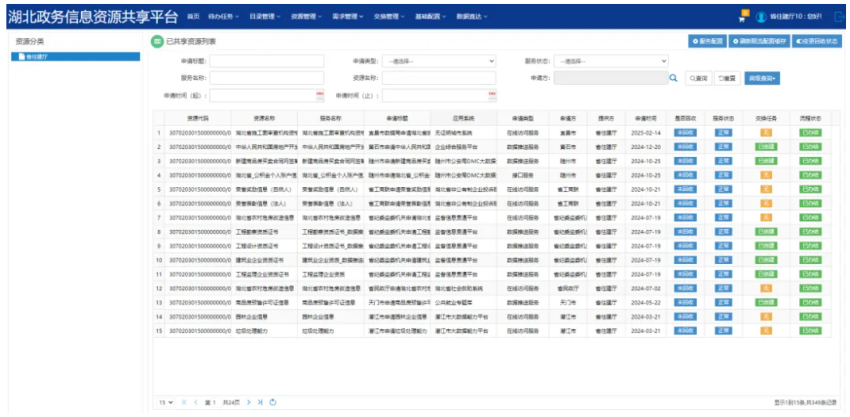This screenshot has width=850, height=417.
Task: Open the page size selector showing 15
Action: tap(164, 402)
